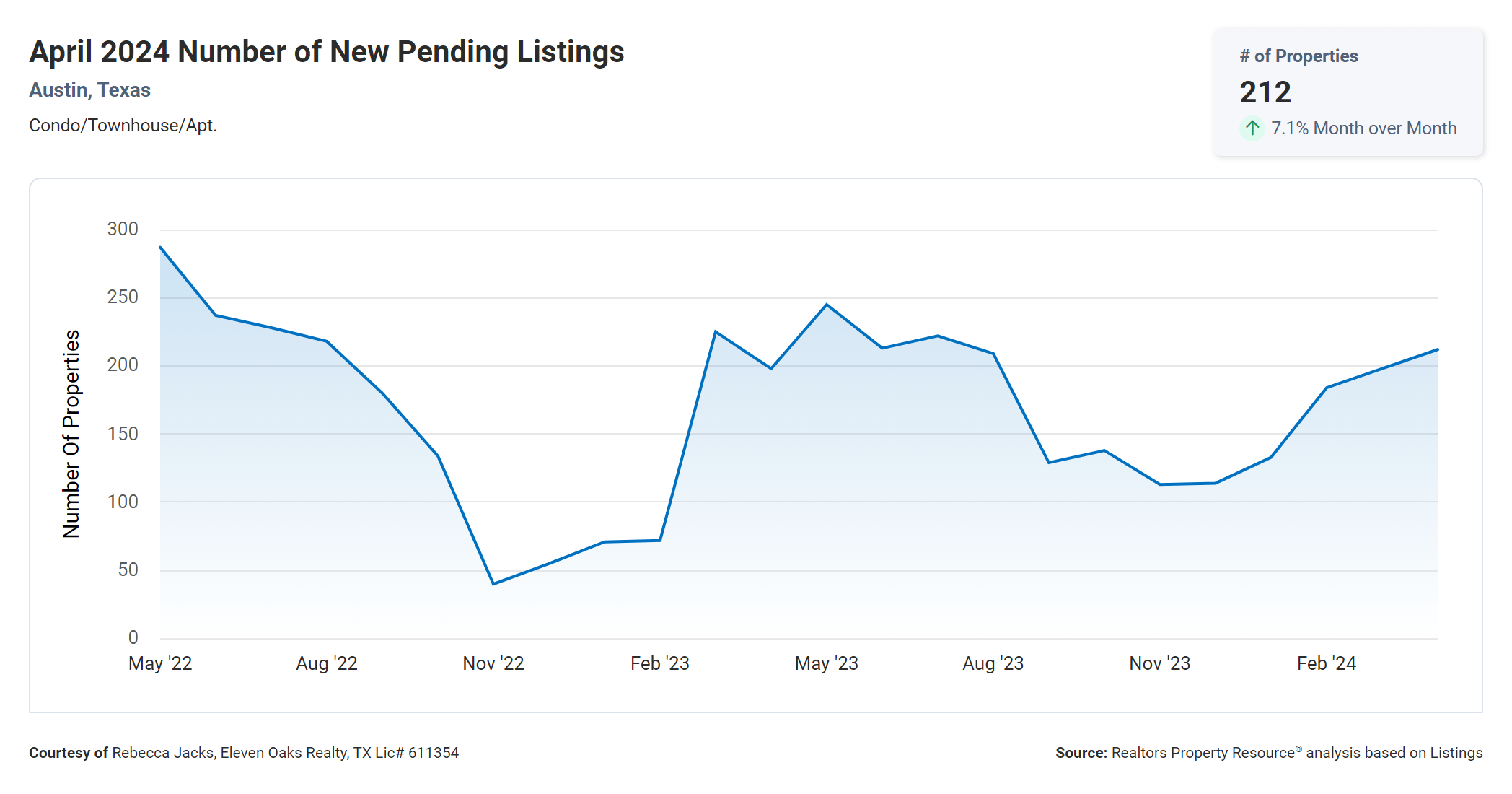Click the '150' y-axis tick label
The height and width of the screenshot is (794, 1512).
point(123,434)
